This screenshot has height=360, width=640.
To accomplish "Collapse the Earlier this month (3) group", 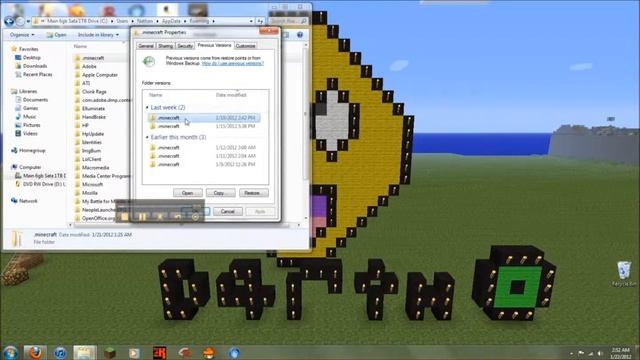I will (x=147, y=137).
